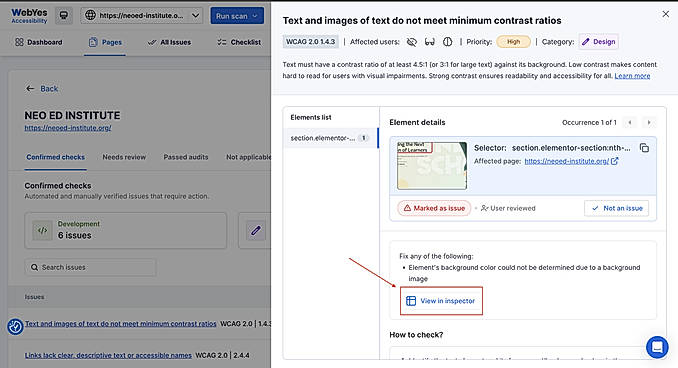Click View in inspector
This screenshot has width=678, height=368.
pyautogui.click(x=441, y=301)
